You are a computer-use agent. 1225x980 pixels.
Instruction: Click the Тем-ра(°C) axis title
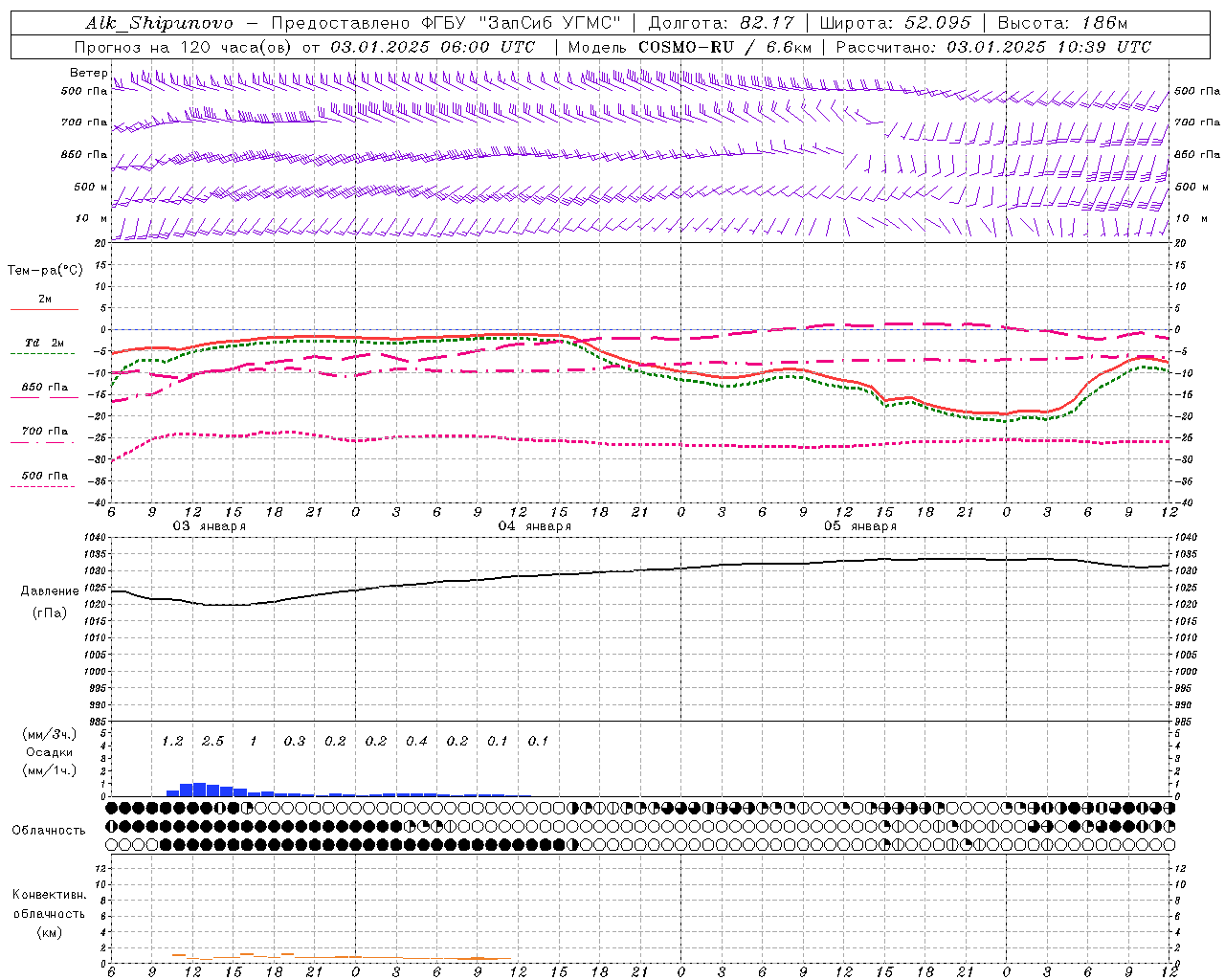pyautogui.click(x=45, y=271)
